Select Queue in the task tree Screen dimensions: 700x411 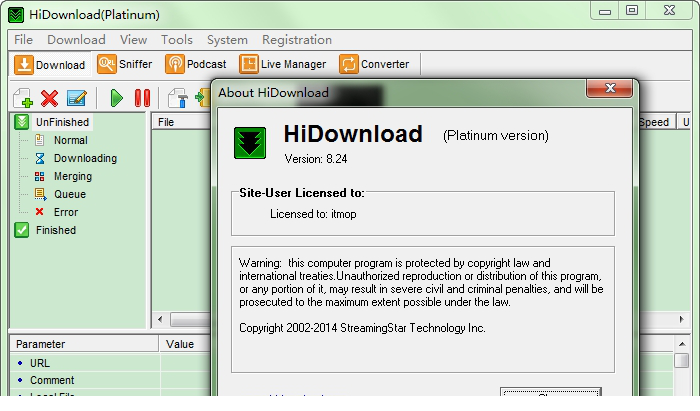(x=70, y=194)
